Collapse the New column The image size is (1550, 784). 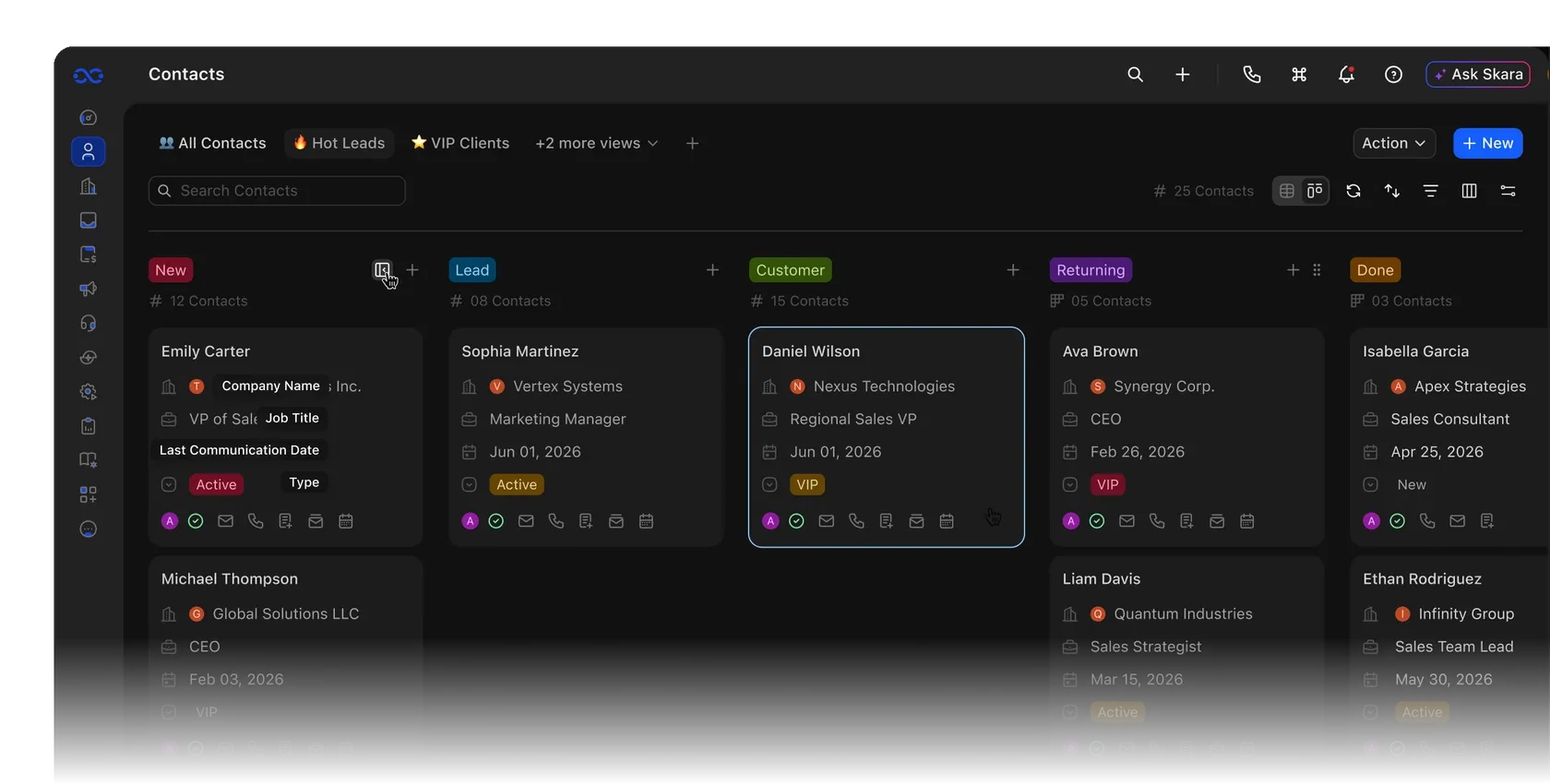coord(382,270)
